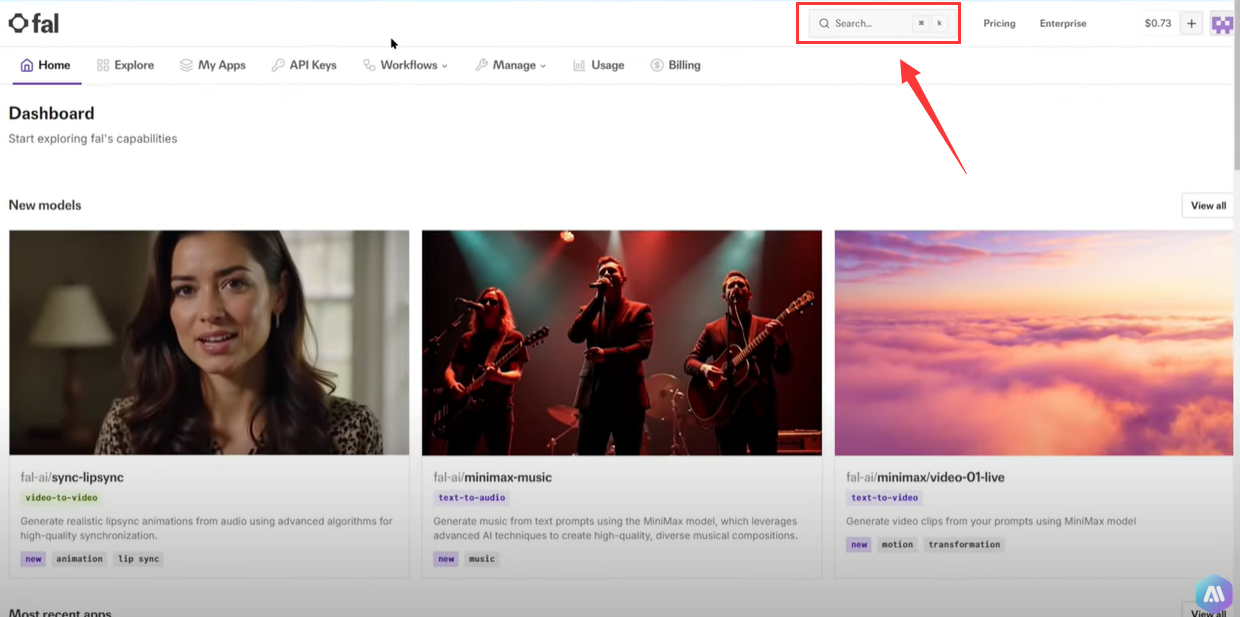Click the "Start exploring fal's capabilities" subtitle
Image resolution: width=1240 pixels, height=617 pixels.
(93, 139)
